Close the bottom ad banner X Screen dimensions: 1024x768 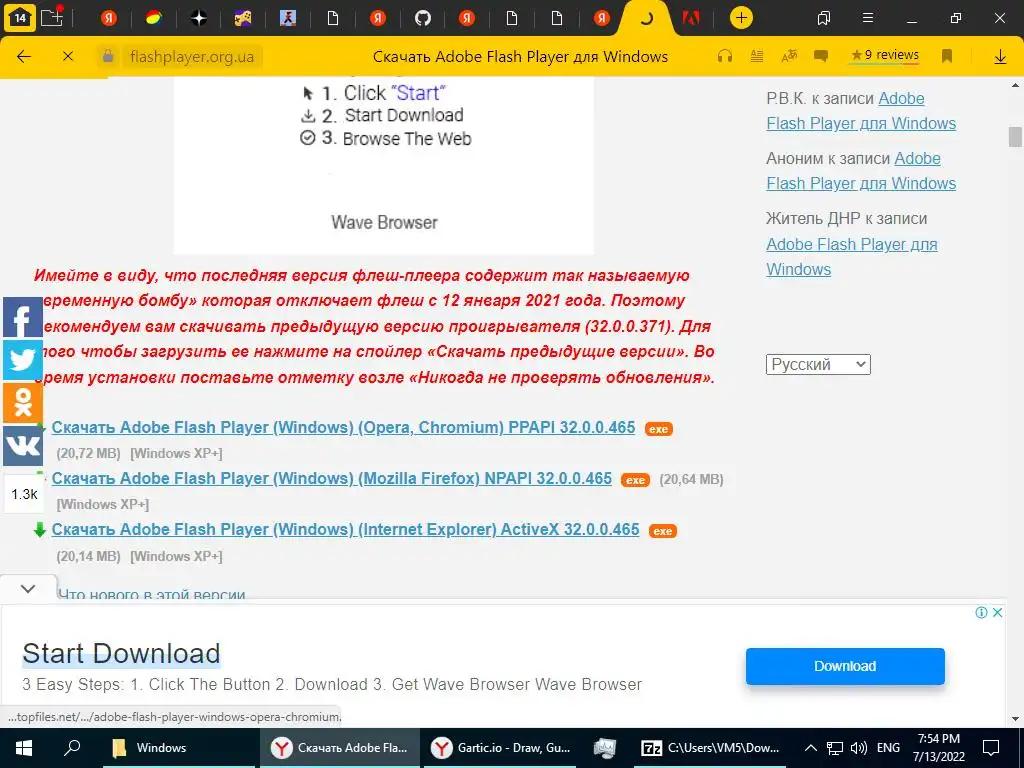point(997,612)
